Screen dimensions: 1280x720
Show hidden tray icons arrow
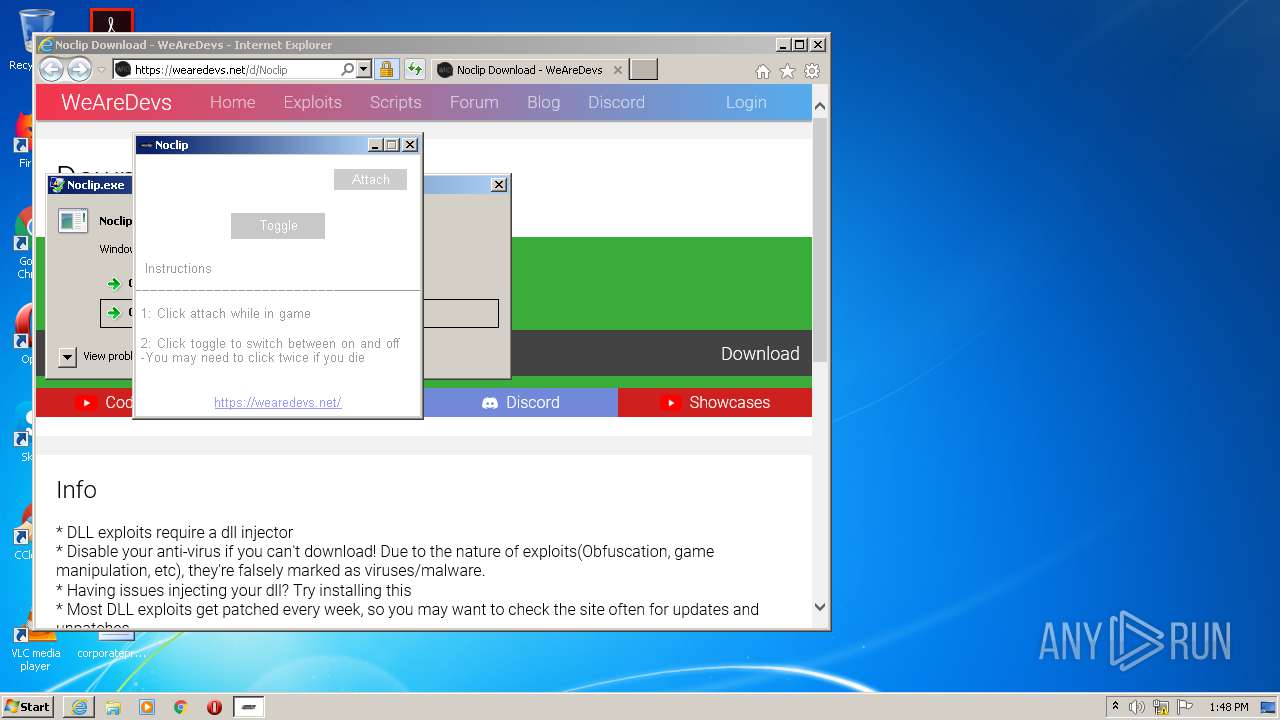[x=1115, y=707]
